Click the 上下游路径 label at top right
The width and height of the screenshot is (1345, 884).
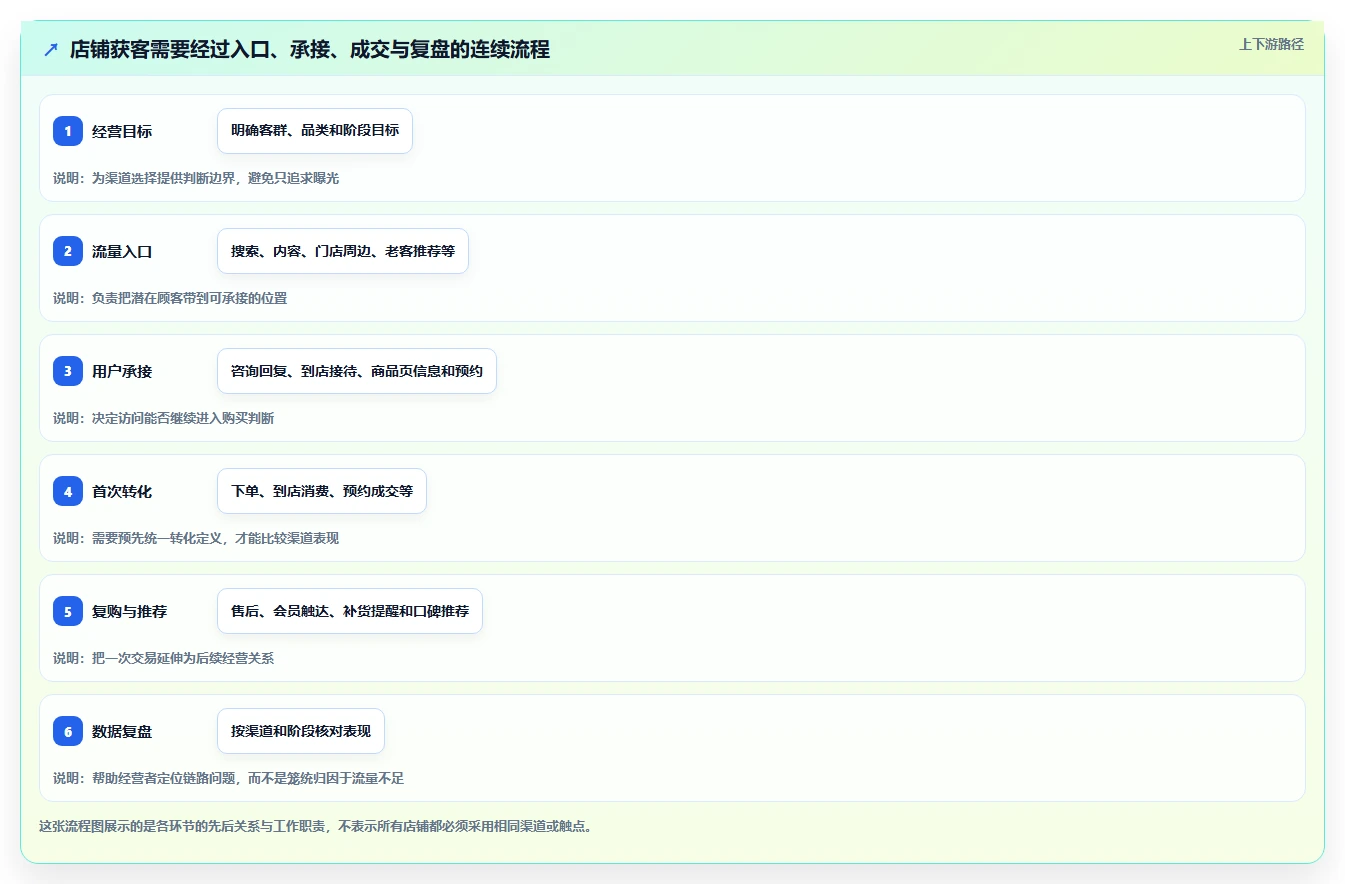[1271, 44]
